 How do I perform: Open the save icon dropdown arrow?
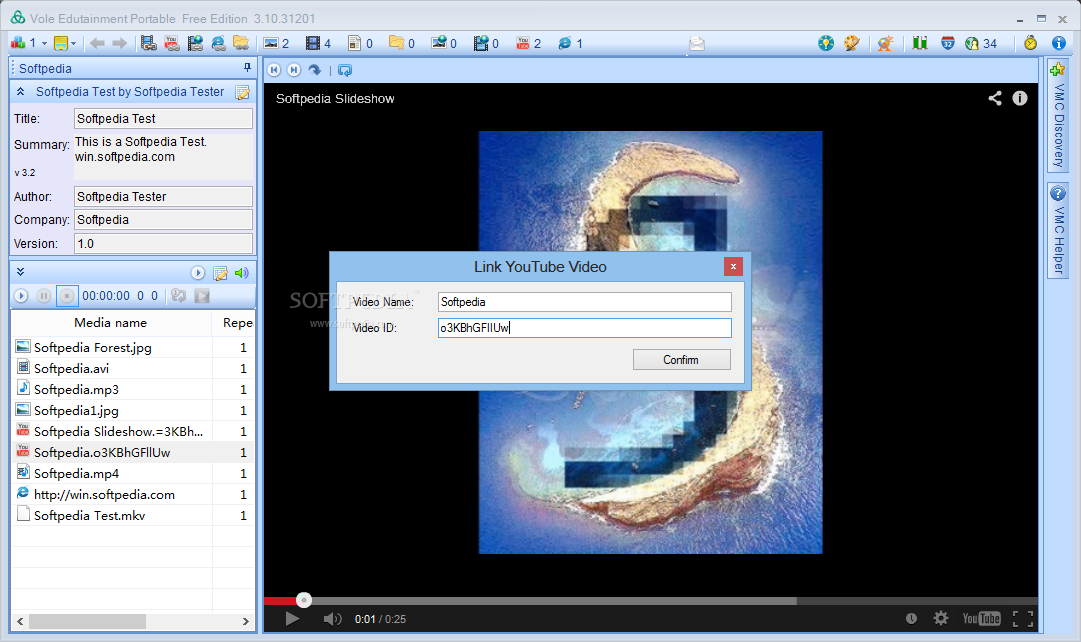coord(73,43)
